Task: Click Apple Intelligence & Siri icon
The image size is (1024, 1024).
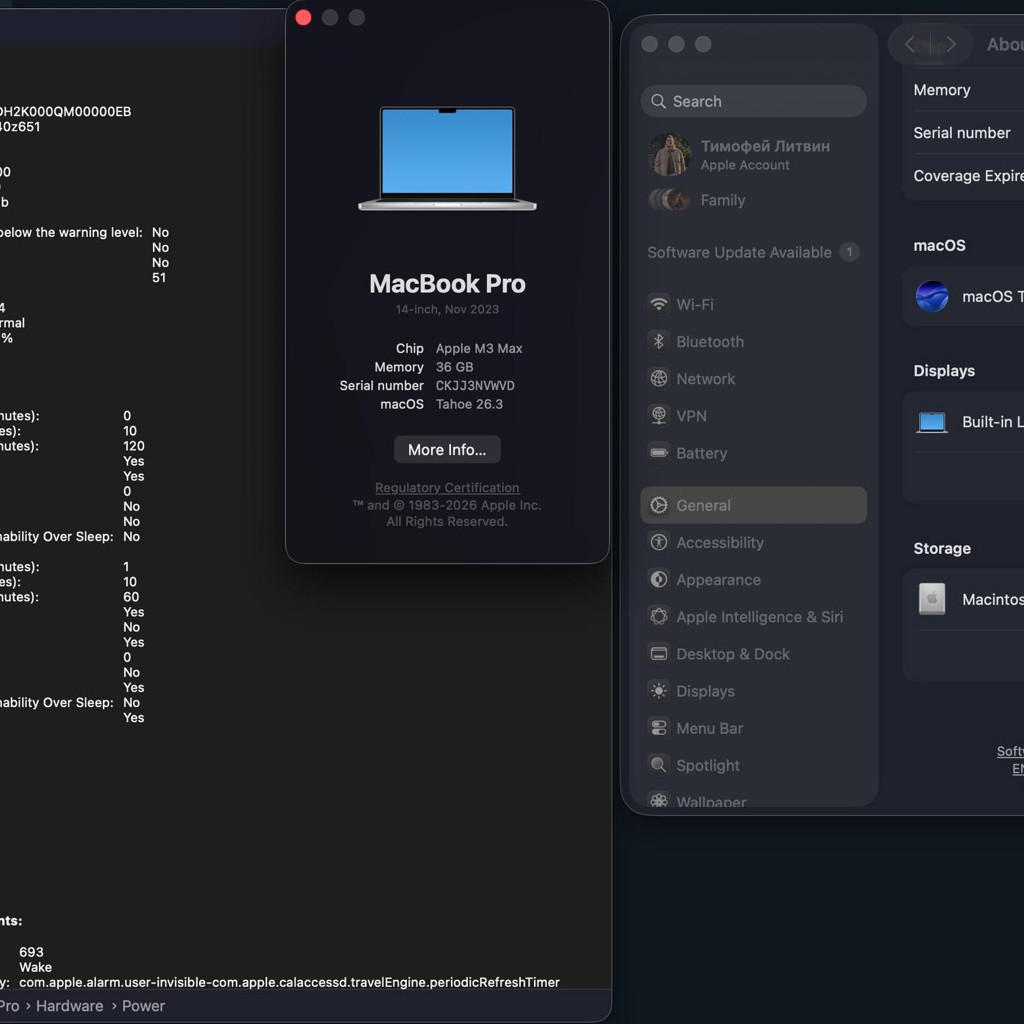Action: click(658, 617)
